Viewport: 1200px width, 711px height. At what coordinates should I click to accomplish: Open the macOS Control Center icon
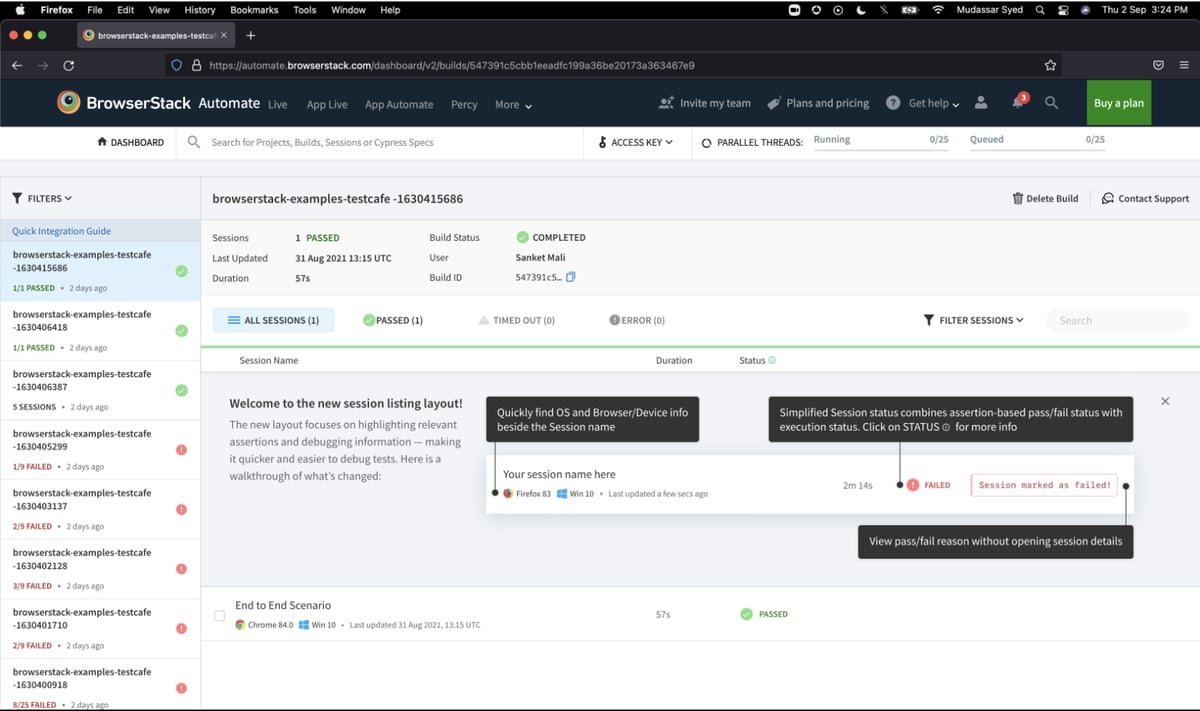click(1063, 10)
